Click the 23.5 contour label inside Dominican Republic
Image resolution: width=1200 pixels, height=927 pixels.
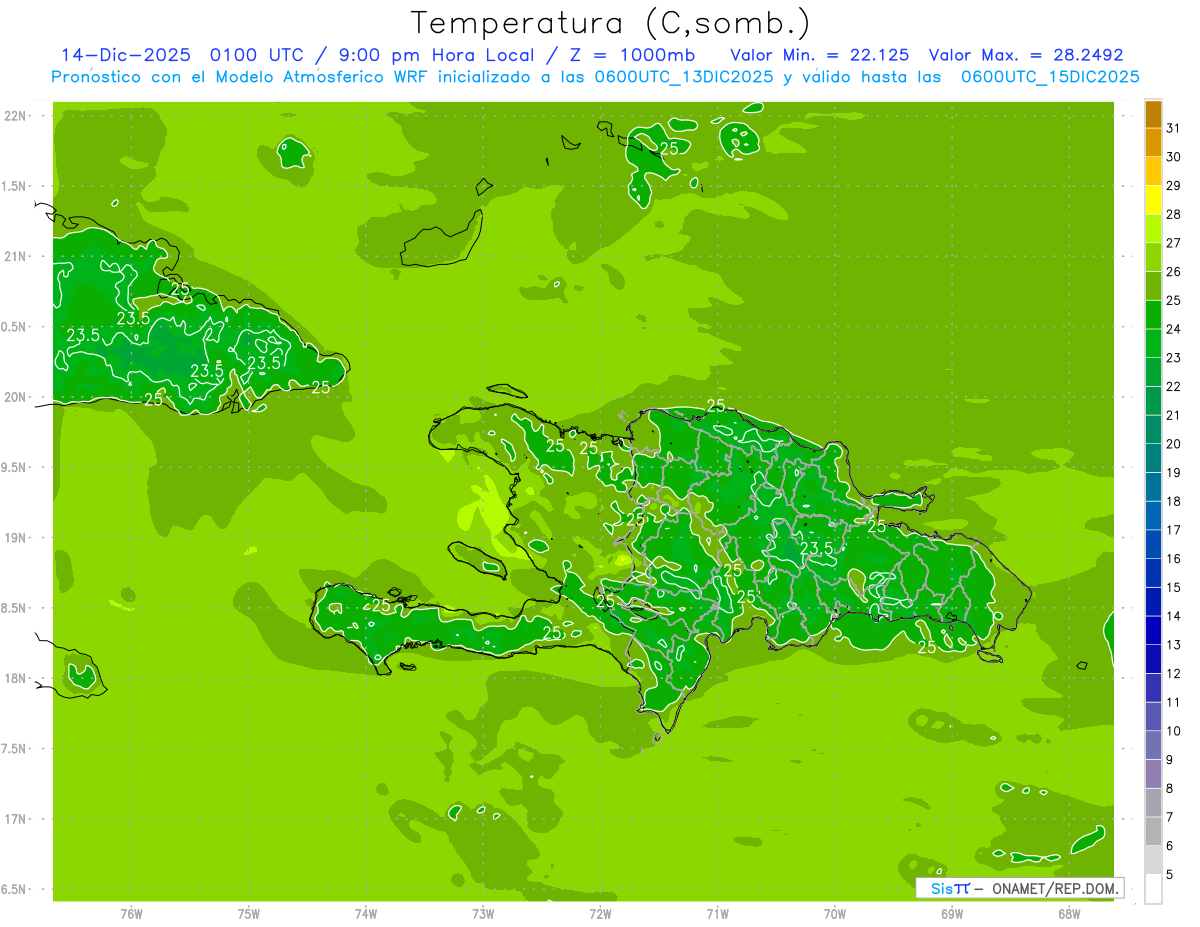click(816, 548)
